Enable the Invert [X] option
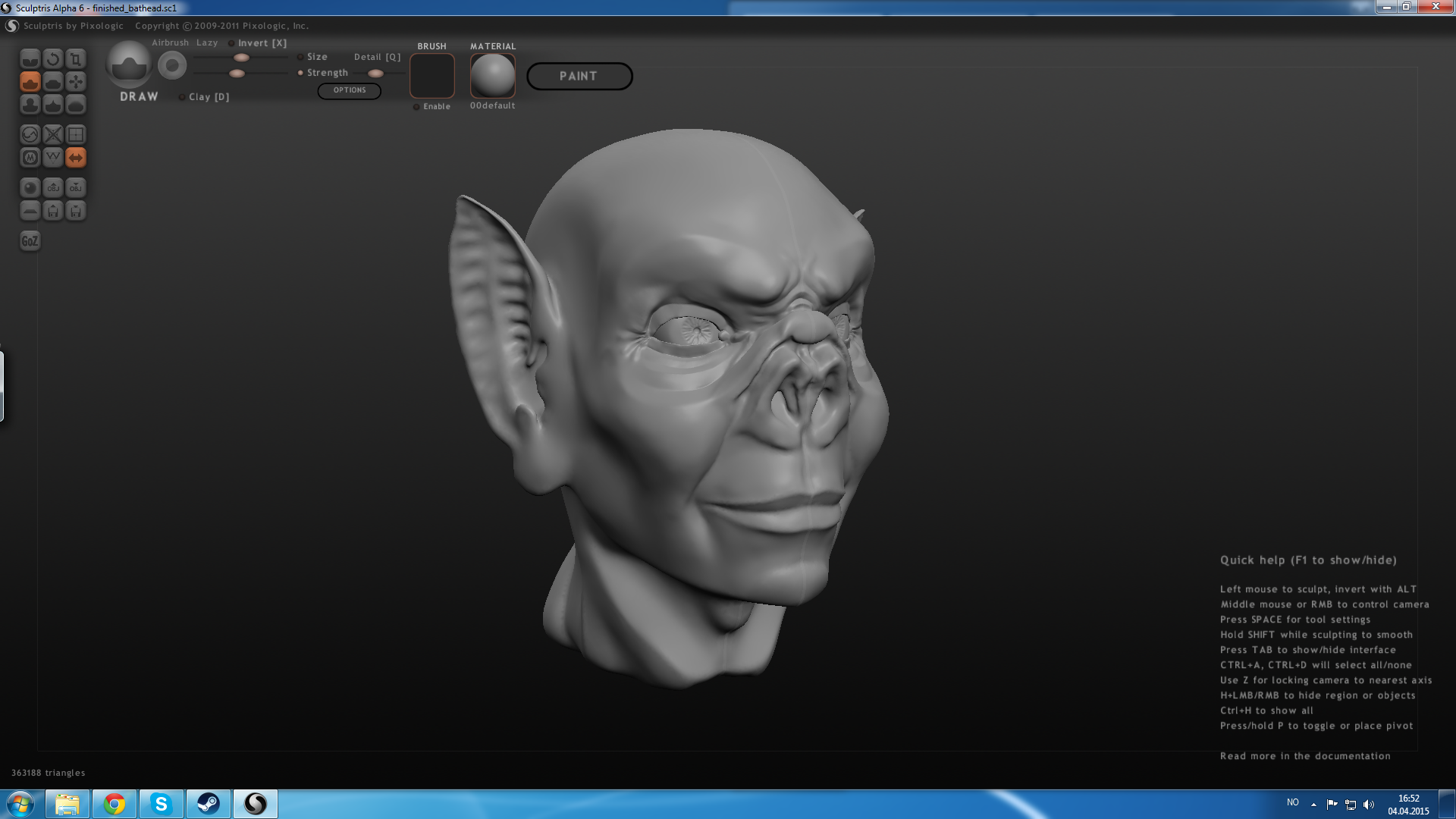 pyautogui.click(x=232, y=43)
